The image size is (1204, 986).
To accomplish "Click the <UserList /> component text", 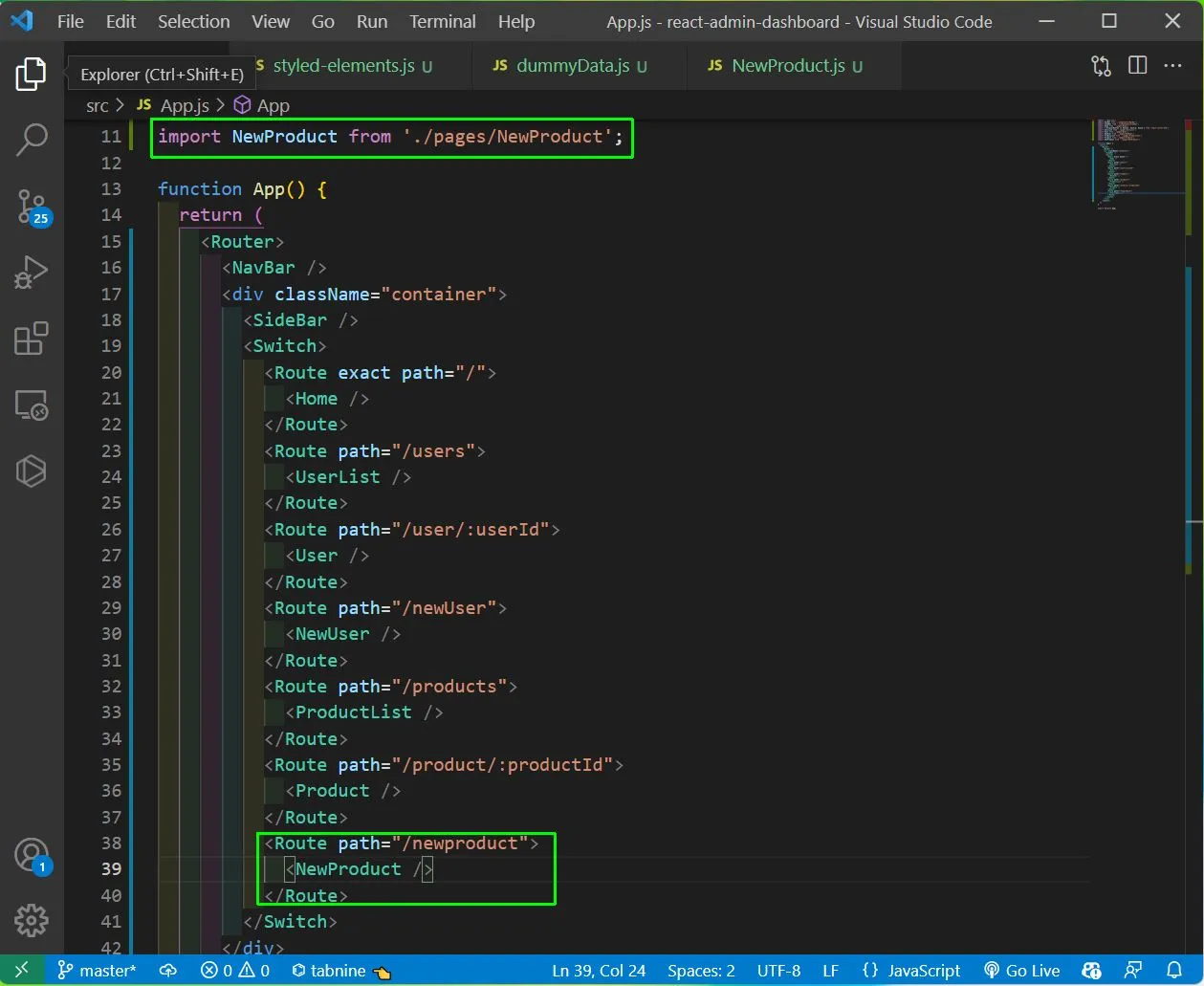I will click(348, 477).
